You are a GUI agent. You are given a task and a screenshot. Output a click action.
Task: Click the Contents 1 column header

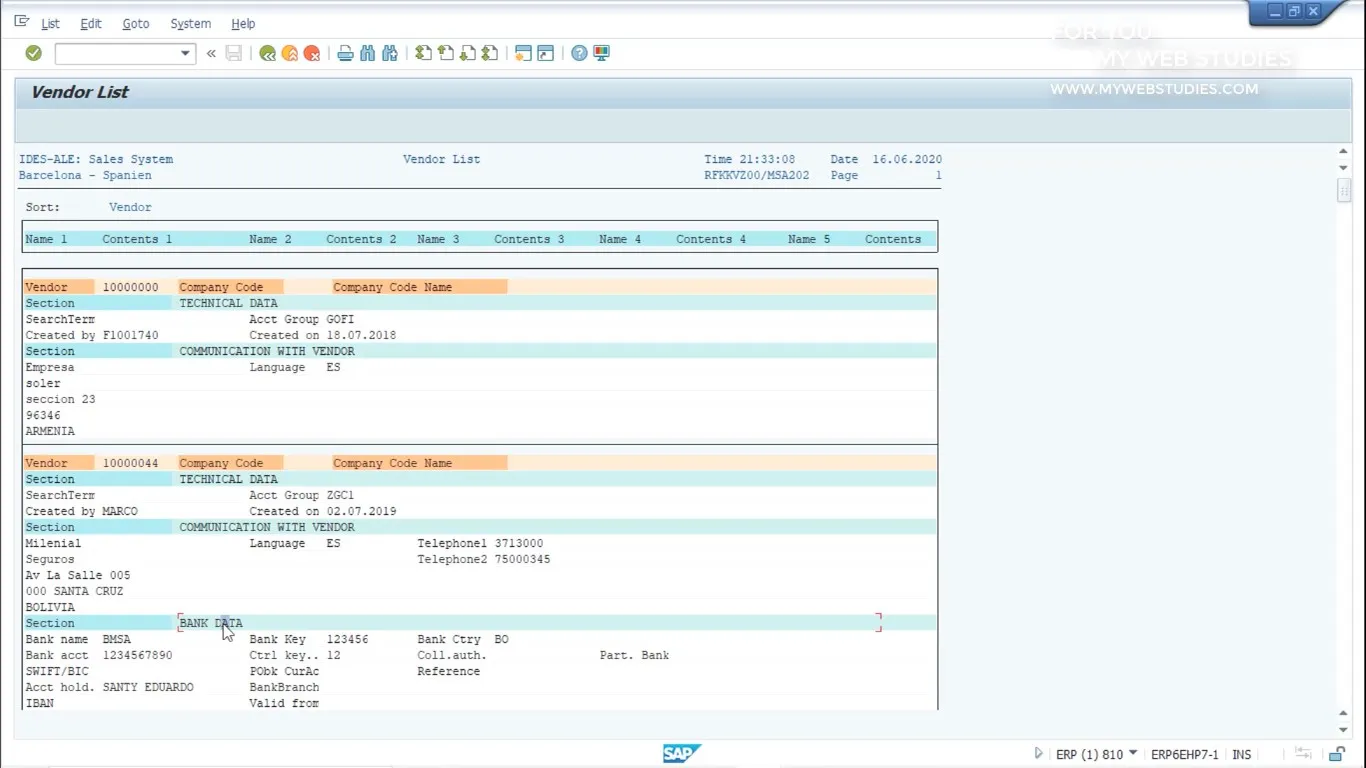137,239
